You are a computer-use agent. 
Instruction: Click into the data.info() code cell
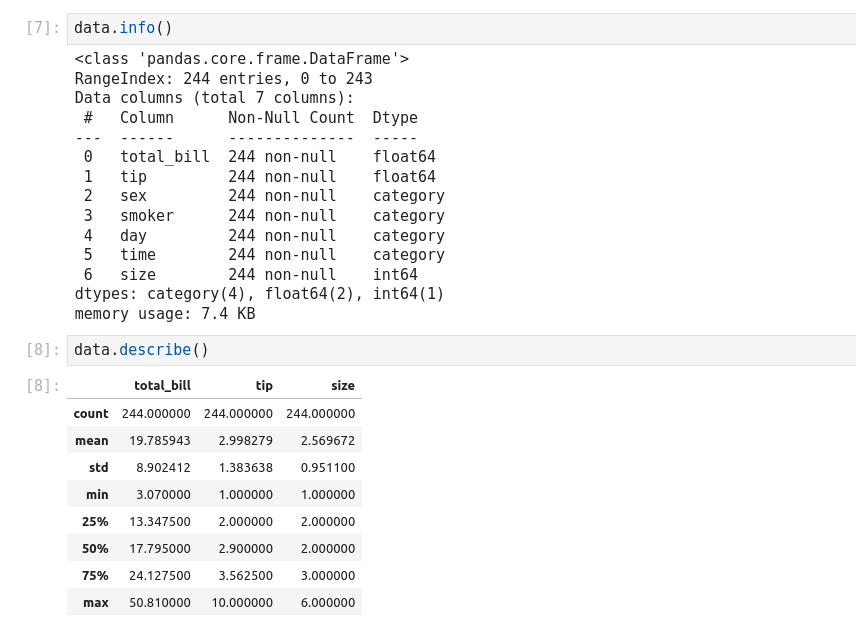(460, 28)
